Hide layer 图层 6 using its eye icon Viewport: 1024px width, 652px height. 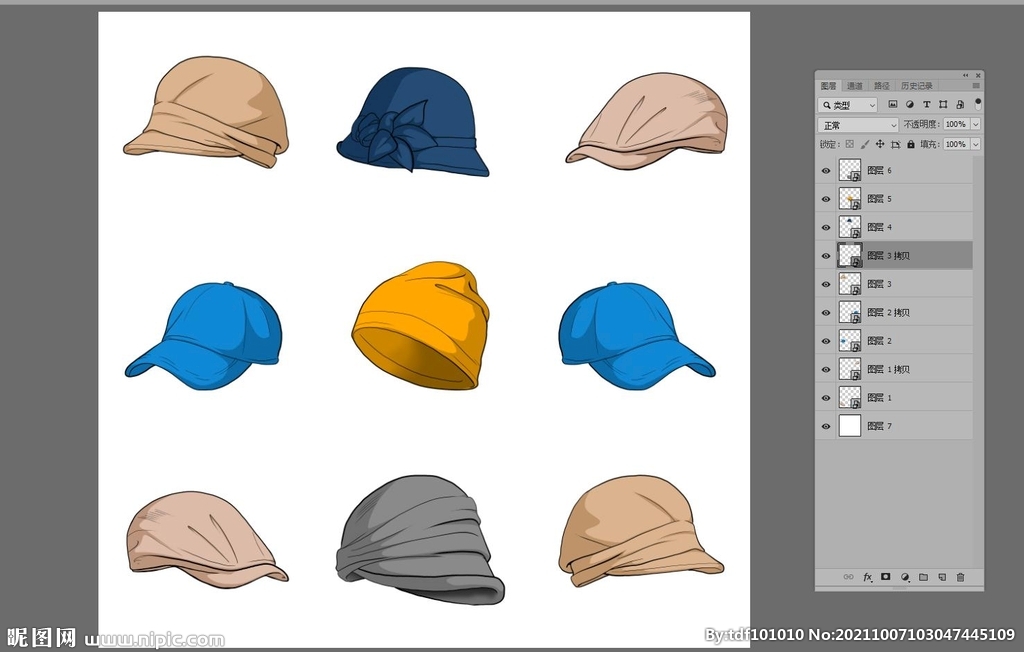tap(826, 171)
